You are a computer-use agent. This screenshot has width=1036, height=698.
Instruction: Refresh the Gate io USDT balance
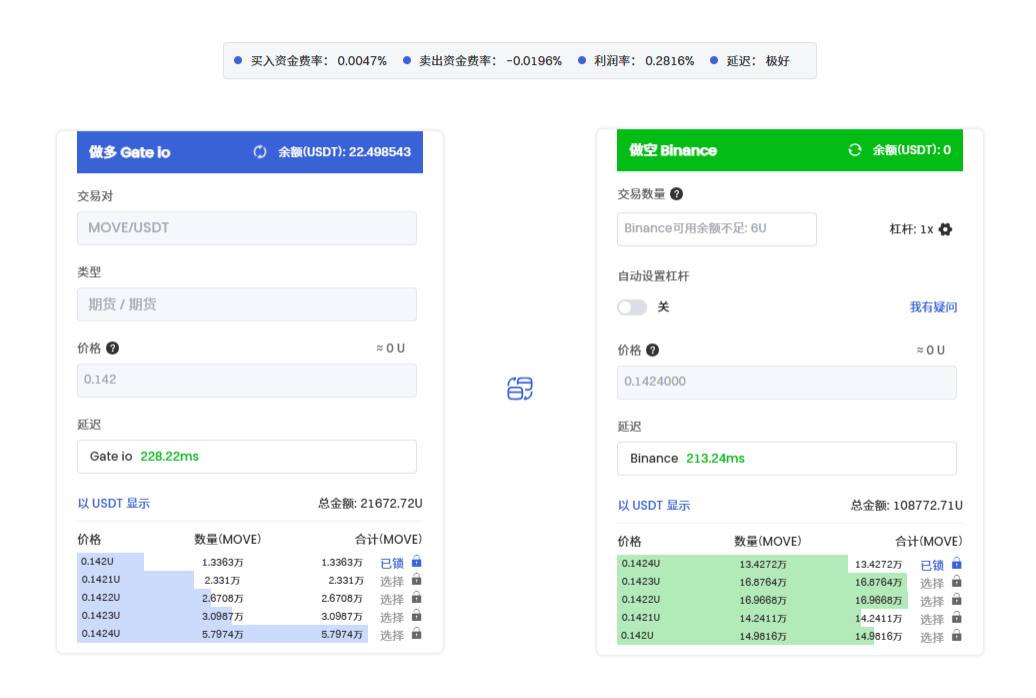pos(260,152)
